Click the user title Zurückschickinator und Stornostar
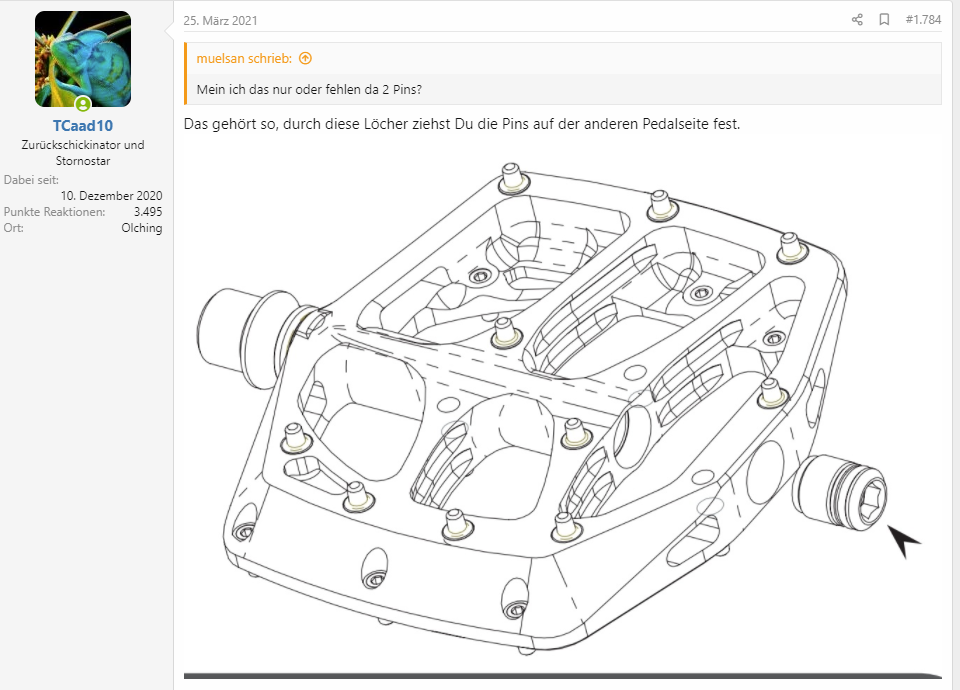This screenshot has height=690, width=960. pos(83,152)
